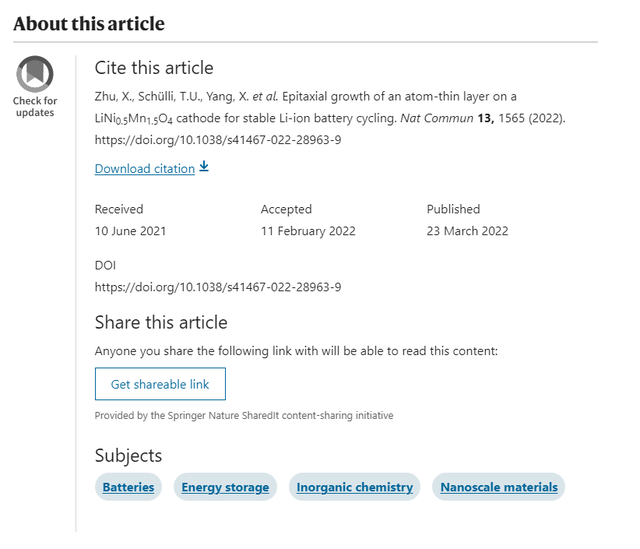Open the Download citation link

click(145, 169)
